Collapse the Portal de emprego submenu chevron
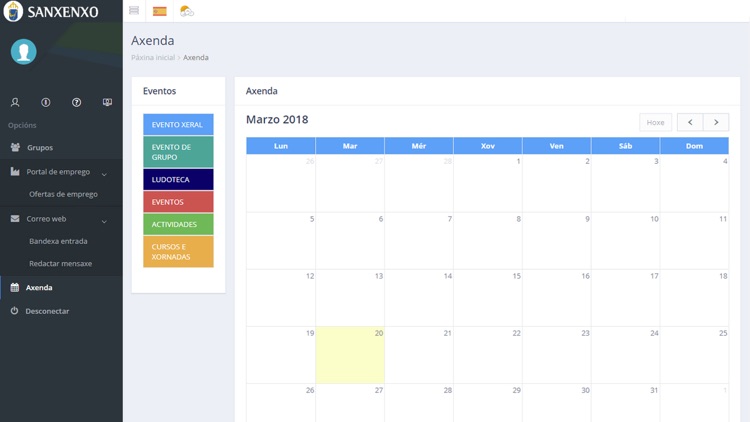 coord(104,174)
